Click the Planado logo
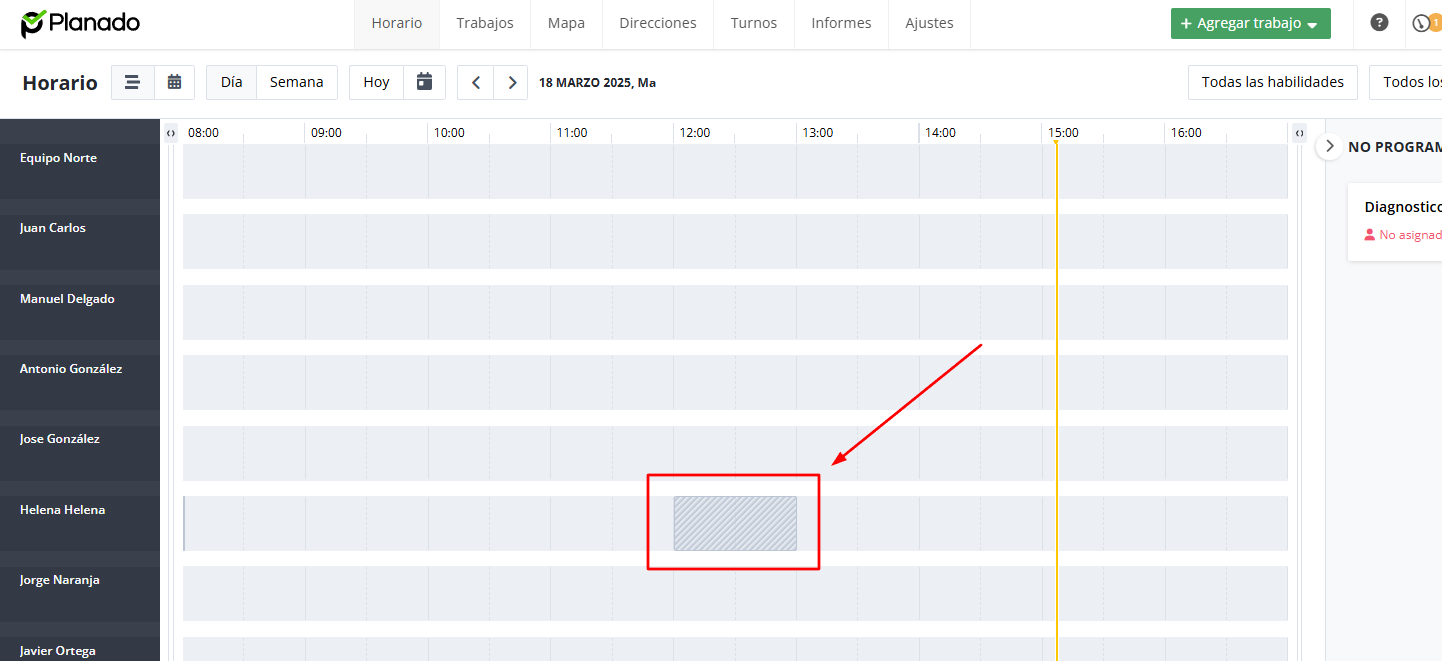Image resolution: width=1442 pixels, height=661 pixels. 80,23
